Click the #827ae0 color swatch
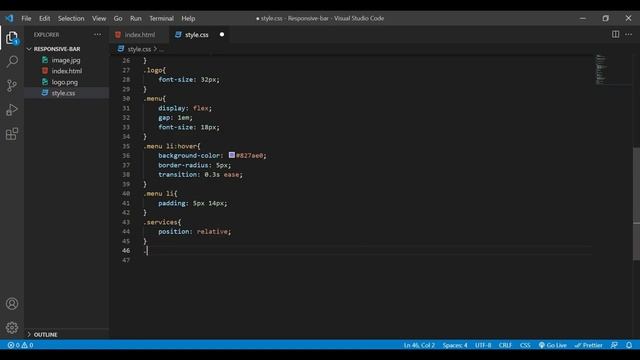The width and height of the screenshot is (640, 360). pos(231,155)
